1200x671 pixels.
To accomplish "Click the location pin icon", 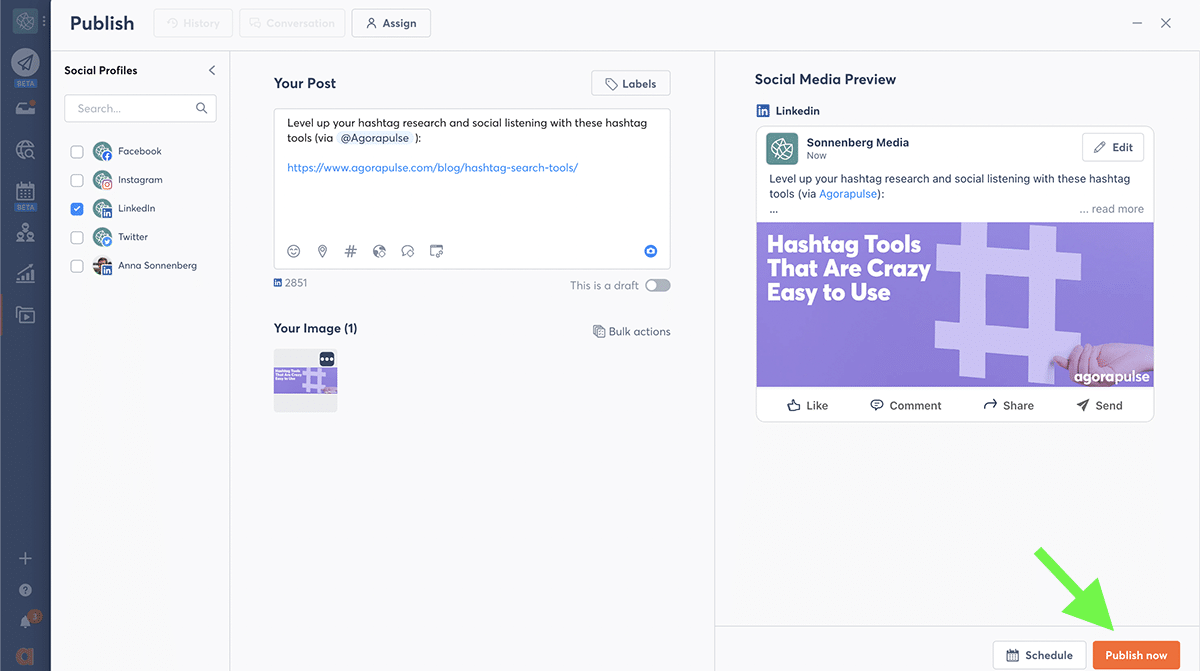I will 322,252.
